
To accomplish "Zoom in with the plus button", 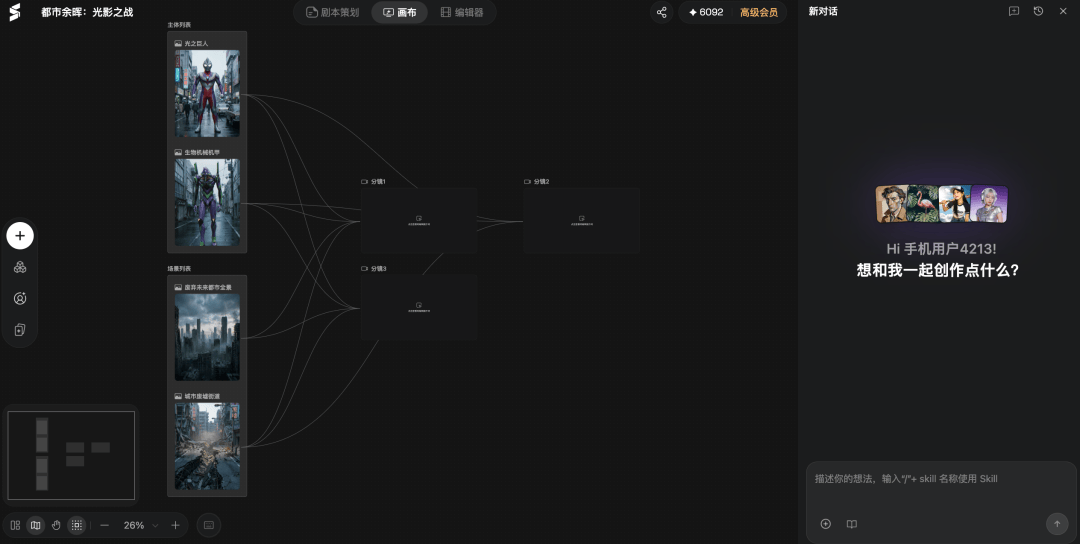I will tap(176, 525).
